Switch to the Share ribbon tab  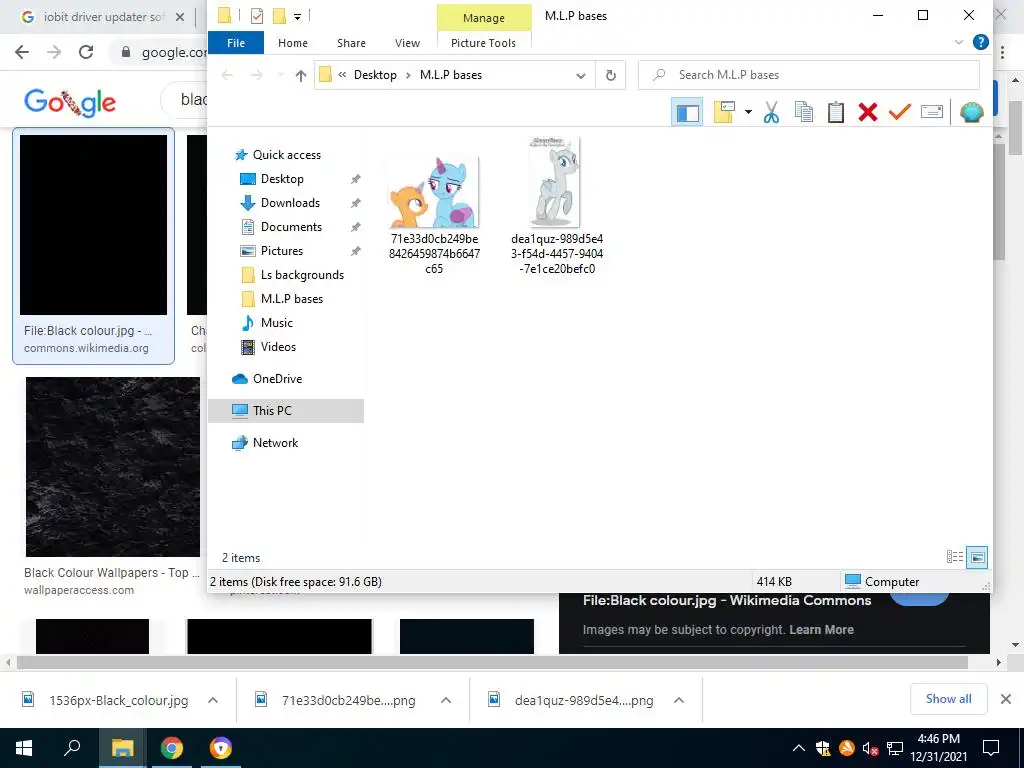351,43
